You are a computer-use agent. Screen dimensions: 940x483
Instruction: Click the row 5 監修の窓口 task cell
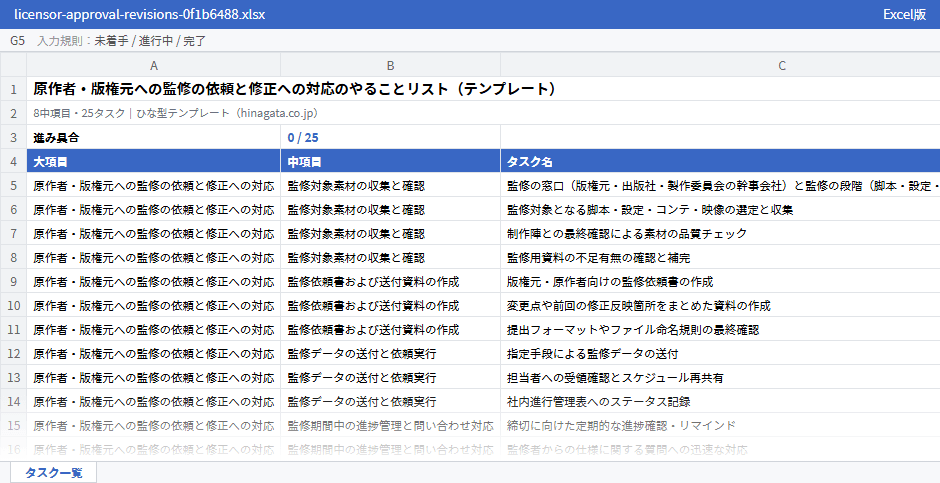[721, 186]
